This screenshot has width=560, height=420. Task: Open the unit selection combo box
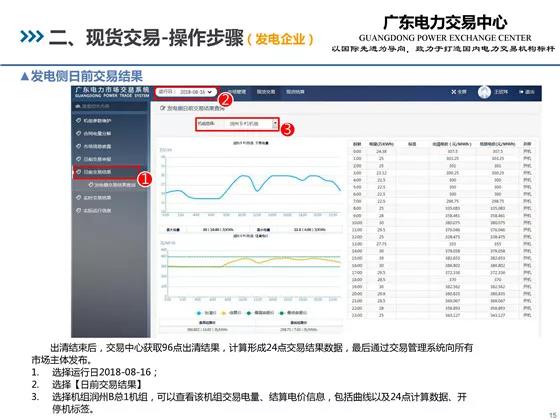[x=237, y=124]
